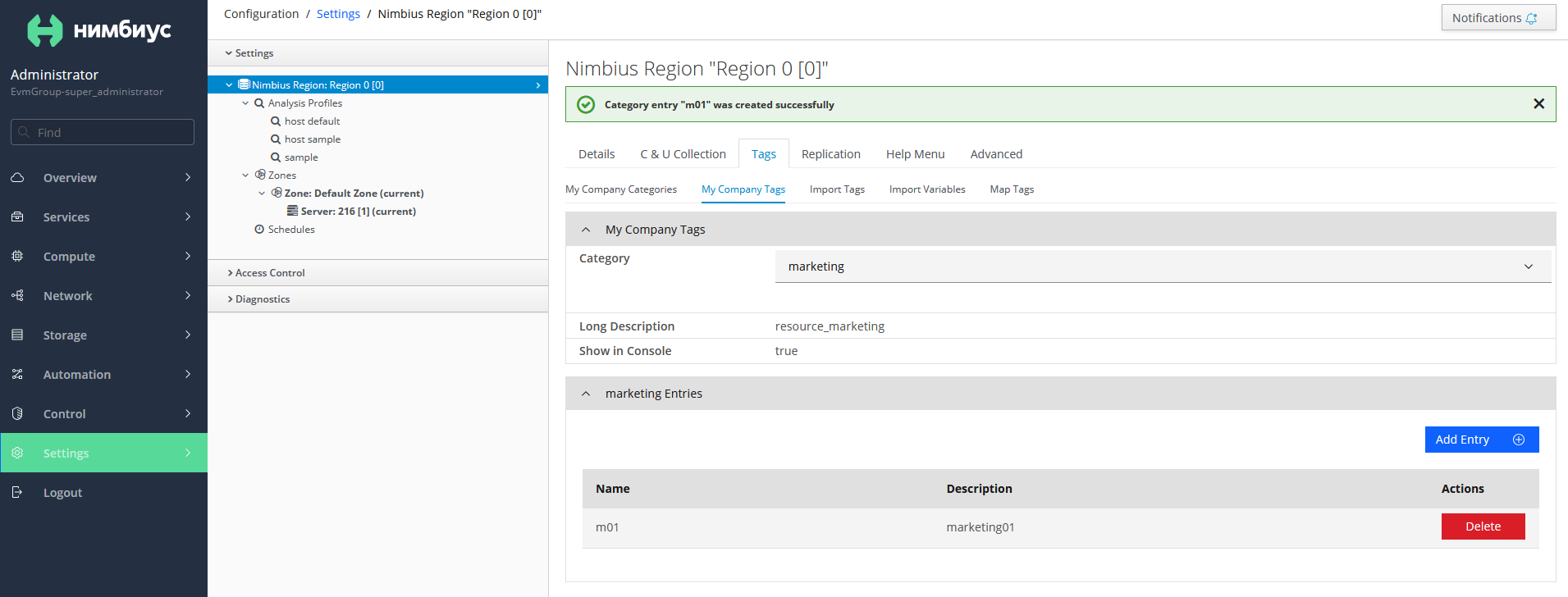Click the Logout door icon

(17, 492)
